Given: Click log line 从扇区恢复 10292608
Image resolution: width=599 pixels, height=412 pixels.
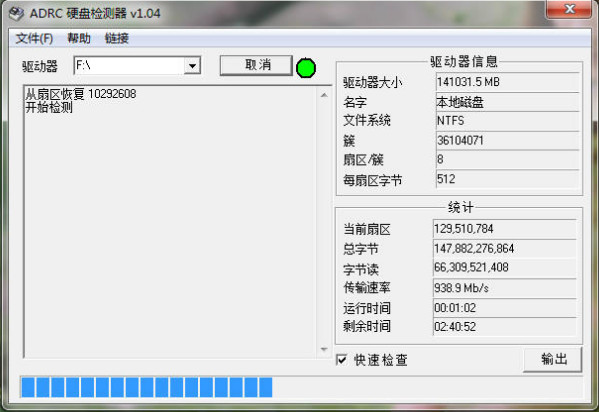Looking at the screenshot, I should 81,94.
